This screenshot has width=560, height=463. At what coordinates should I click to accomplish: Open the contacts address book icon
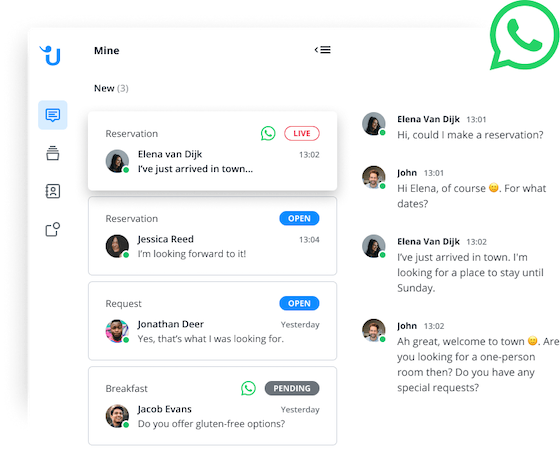click(x=52, y=191)
